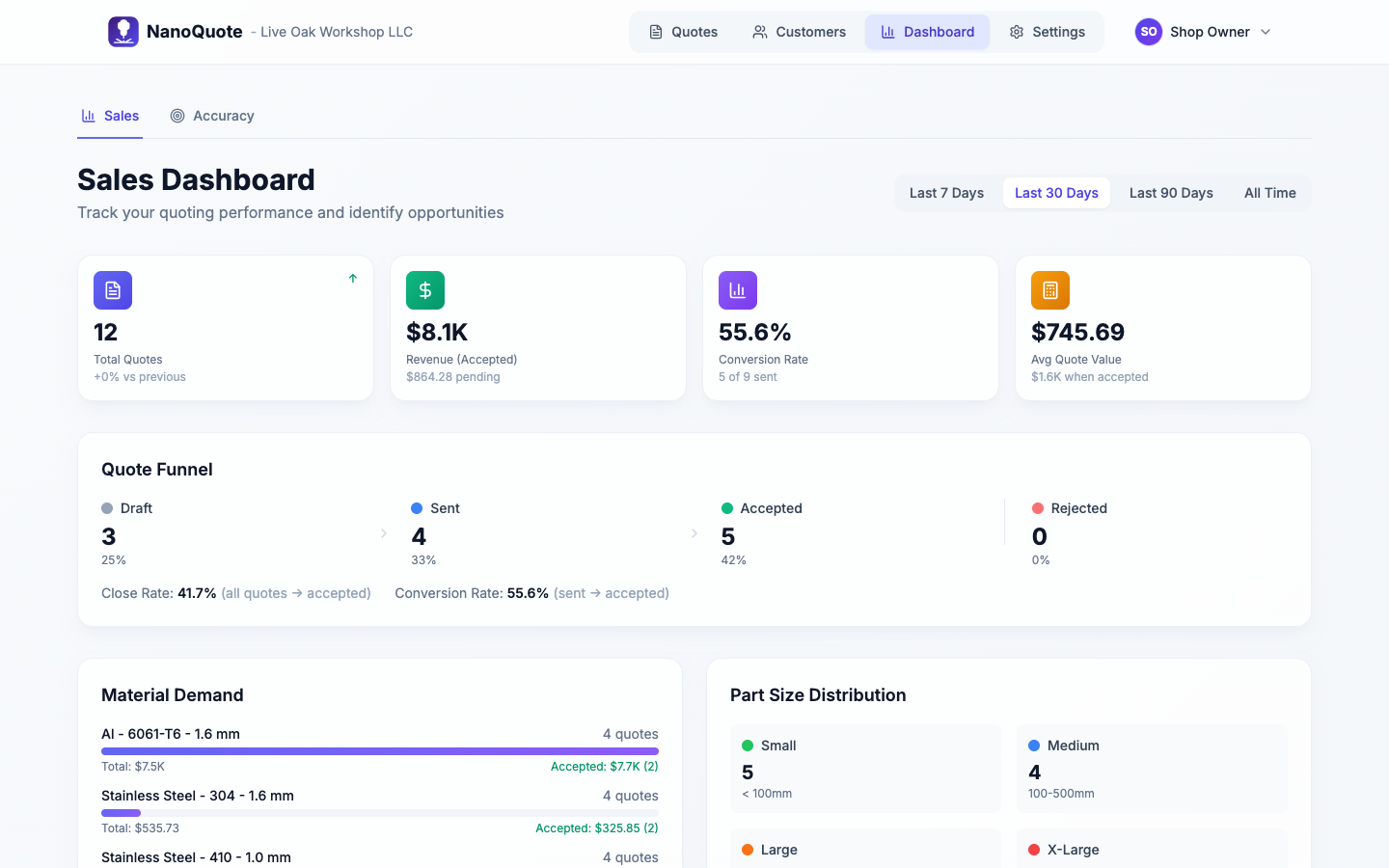This screenshot has height=868, width=1389.
Task: Click the orange calculator Avg Quote Value icon
Action: click(x=1050, y=289)
